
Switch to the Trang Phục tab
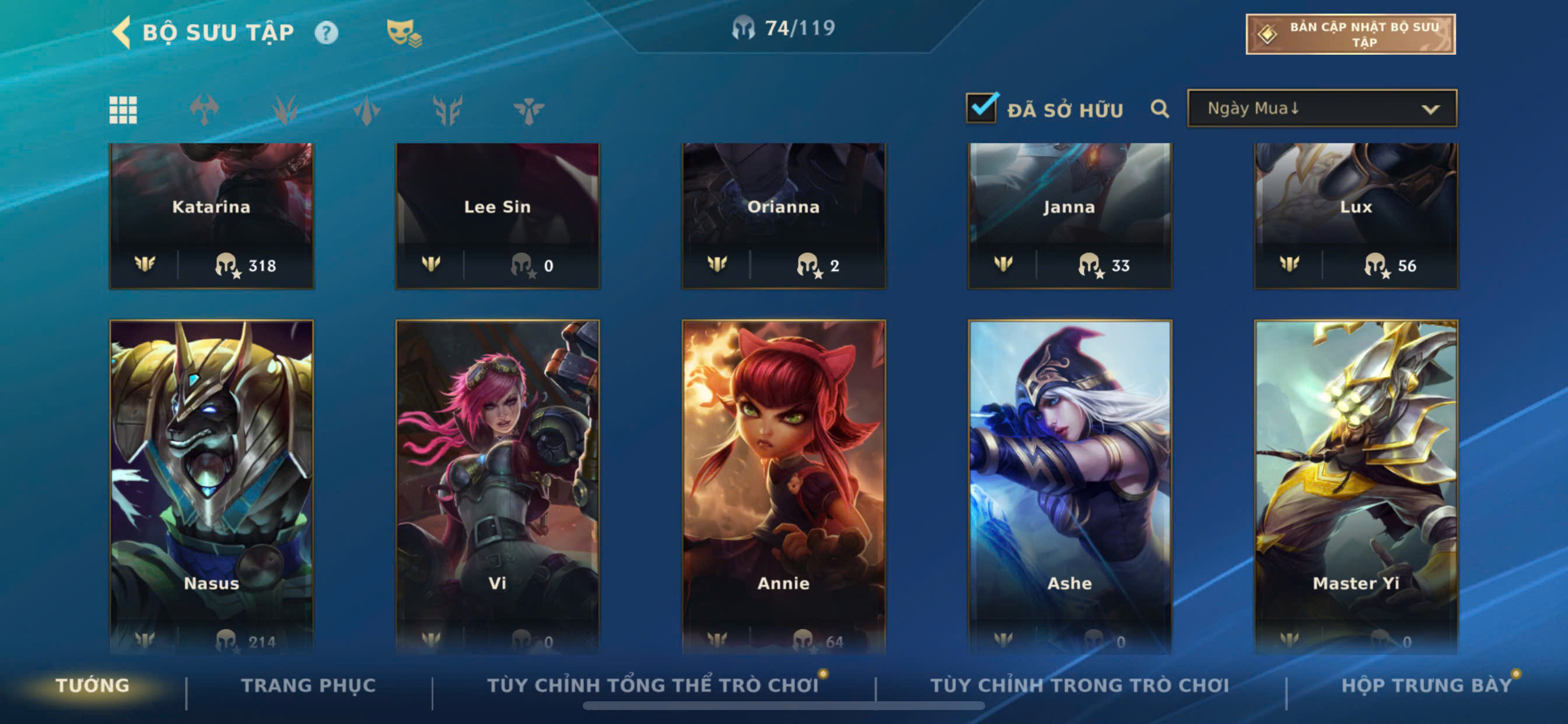click(309, 685)
